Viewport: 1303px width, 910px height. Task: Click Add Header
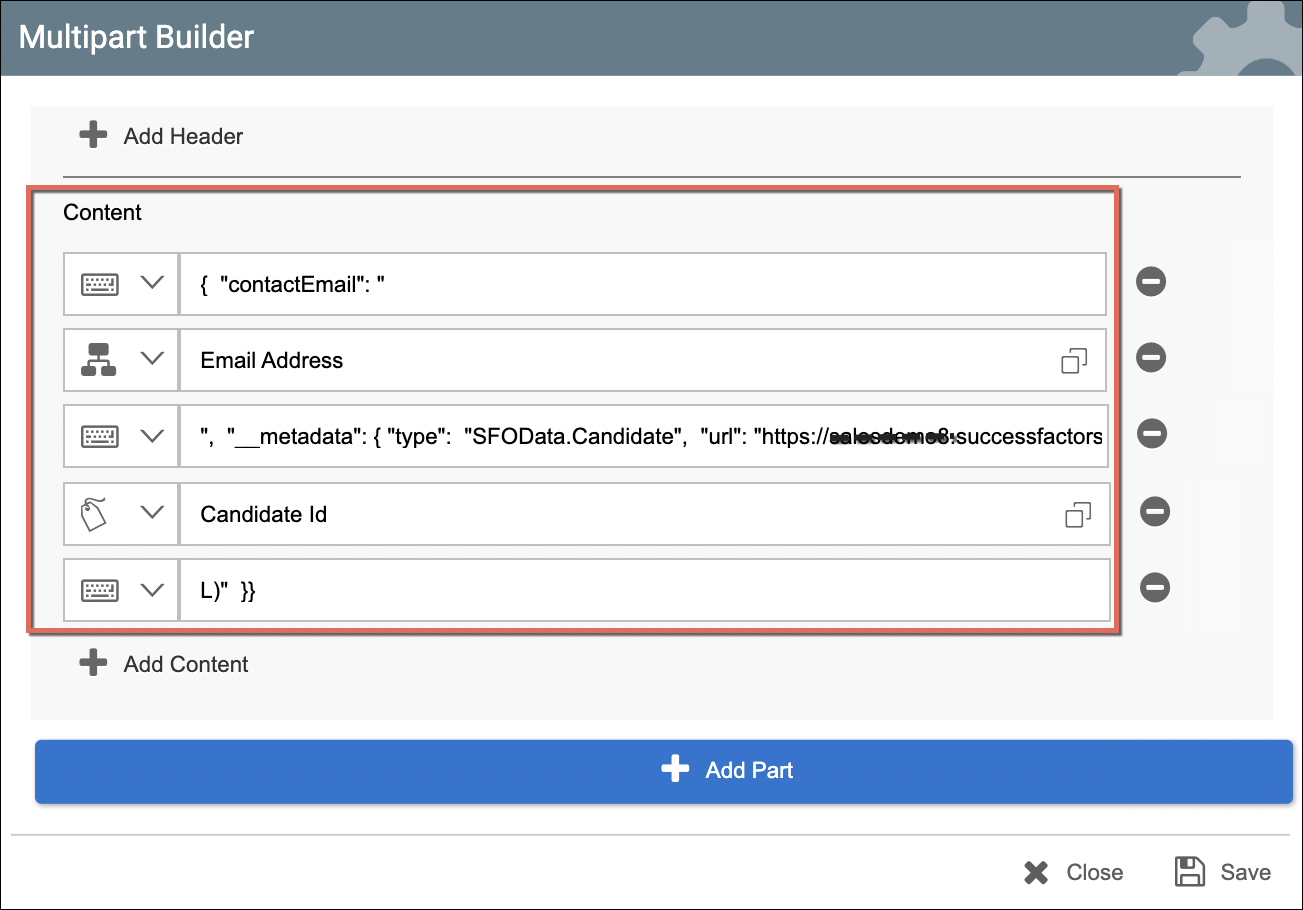point(162,136)
